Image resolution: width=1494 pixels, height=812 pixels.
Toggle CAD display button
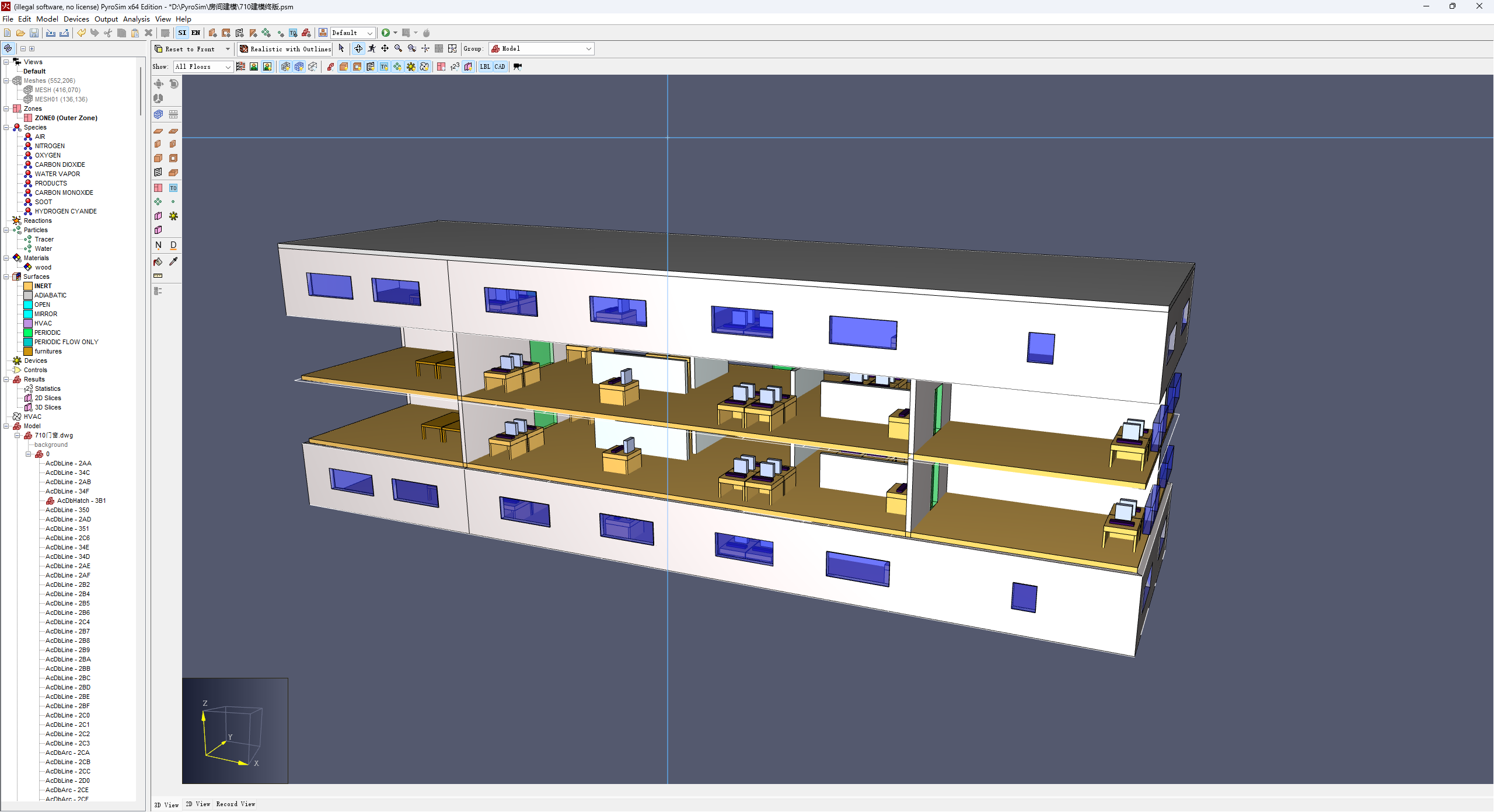point(500,66)
